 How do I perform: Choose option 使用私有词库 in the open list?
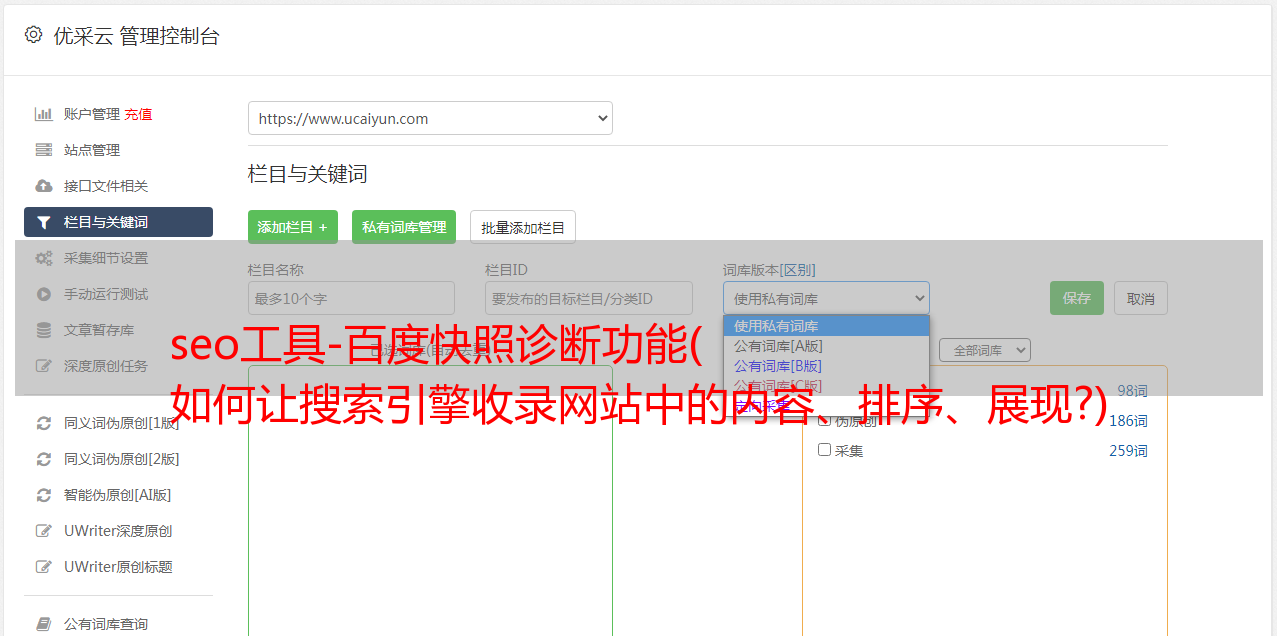click(826, 326)
